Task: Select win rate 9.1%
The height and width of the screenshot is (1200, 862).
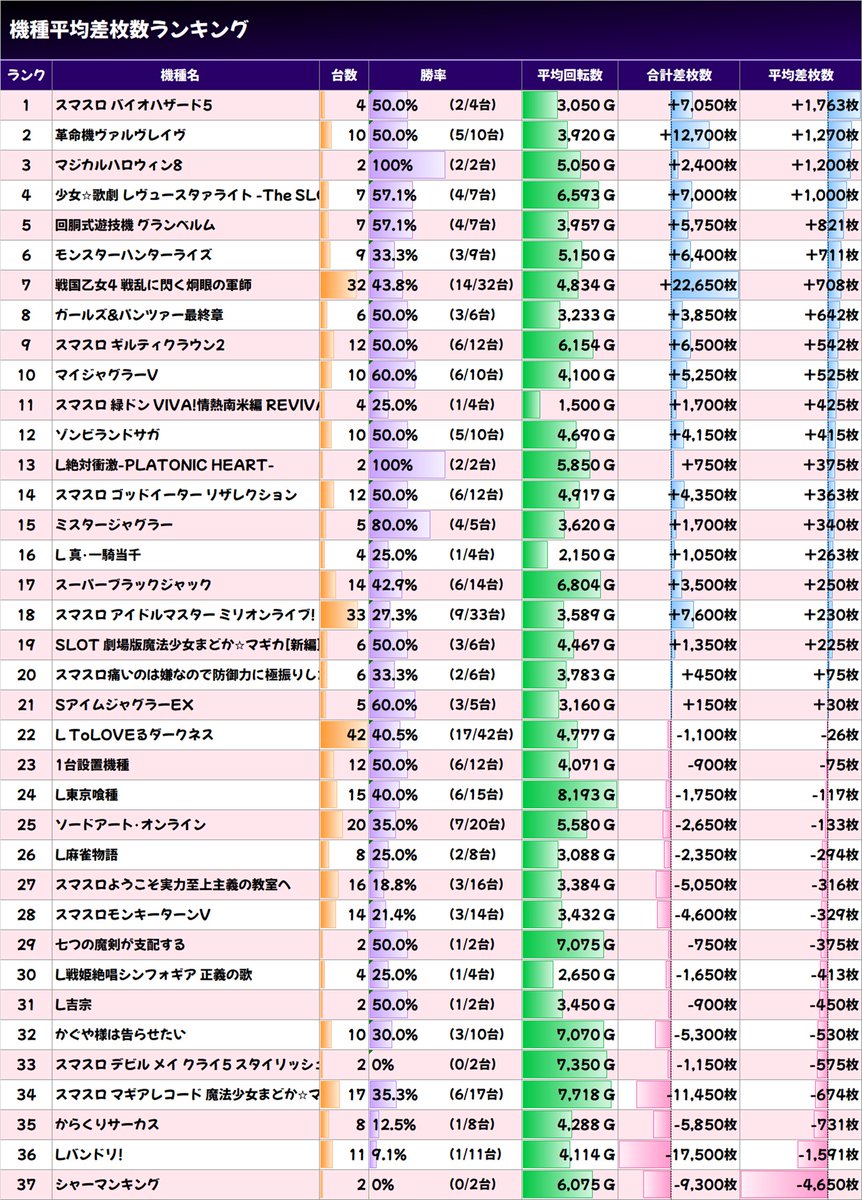Action: tap(390, 1155)
